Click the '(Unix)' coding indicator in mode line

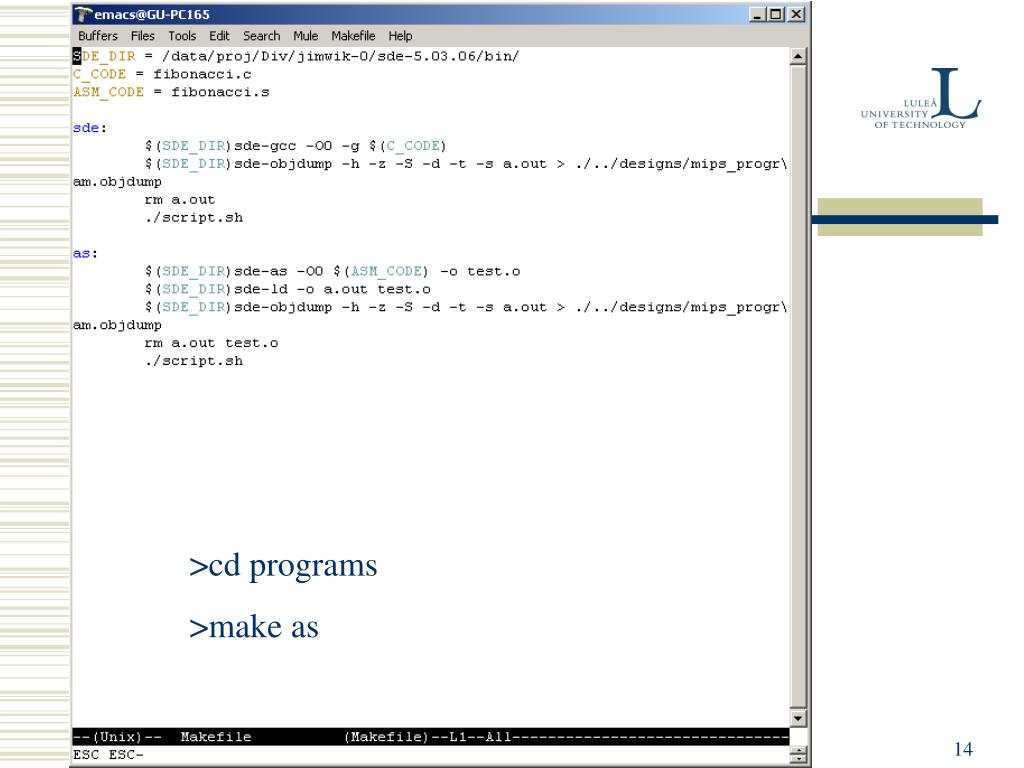point(117,737)
